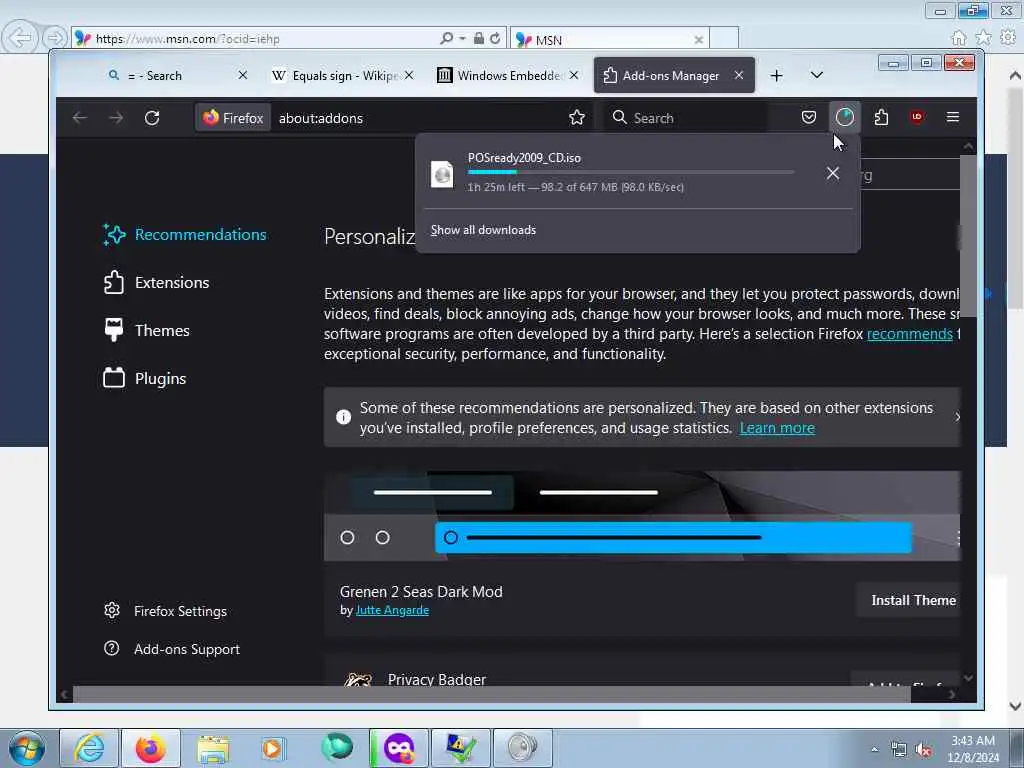Click Internet Explorer Home icon
The height and width of the screenshot is (768, 1024).
point(959,38)
